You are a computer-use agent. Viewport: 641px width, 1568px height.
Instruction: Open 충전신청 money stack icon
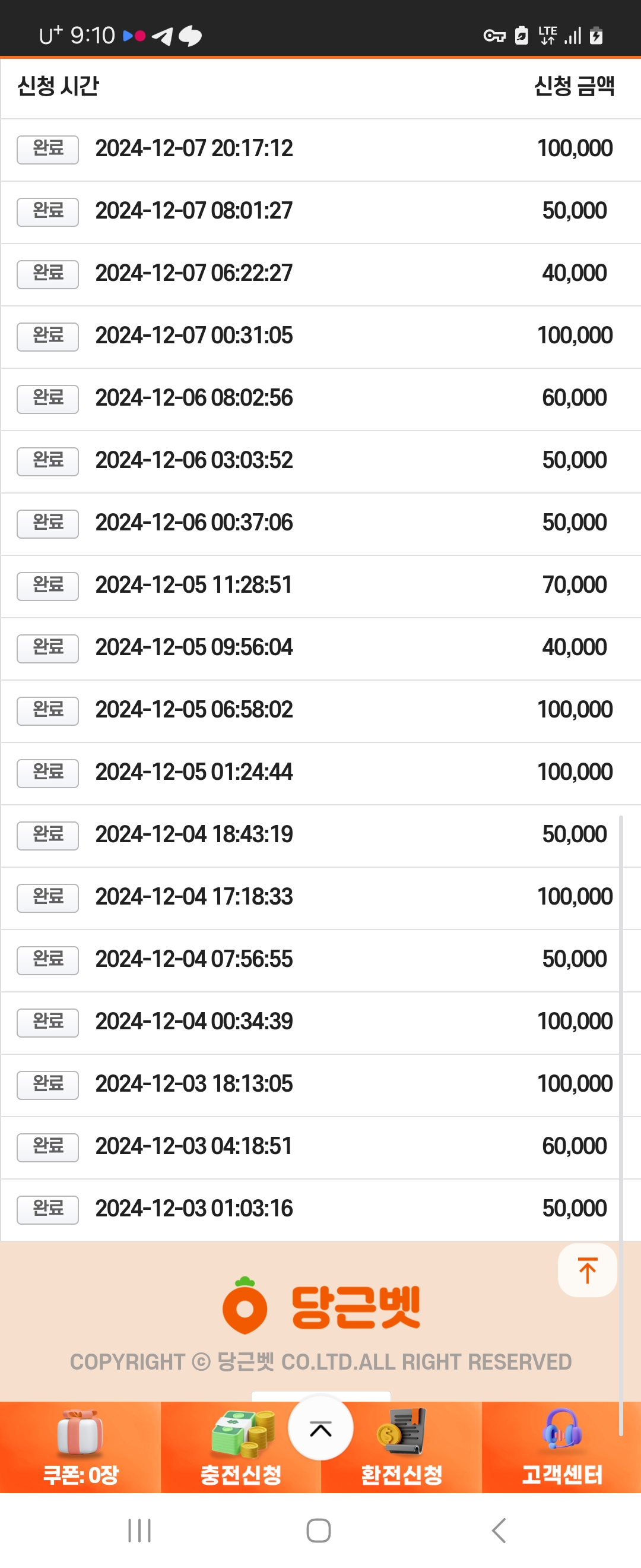click(242, 1433)
